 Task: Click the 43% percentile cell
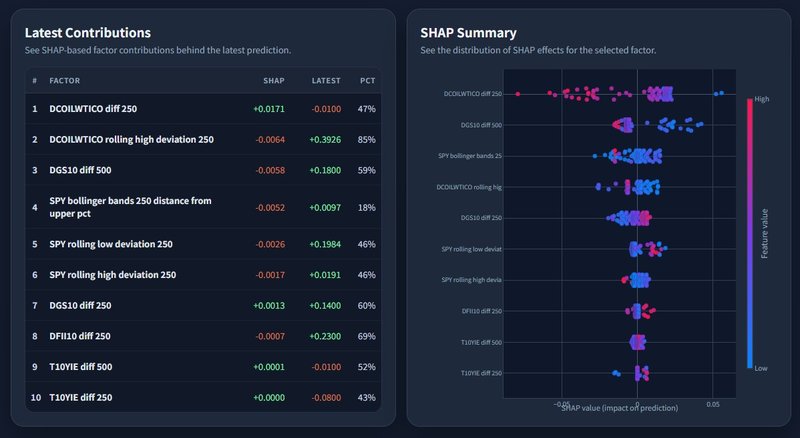click(366, 397)
